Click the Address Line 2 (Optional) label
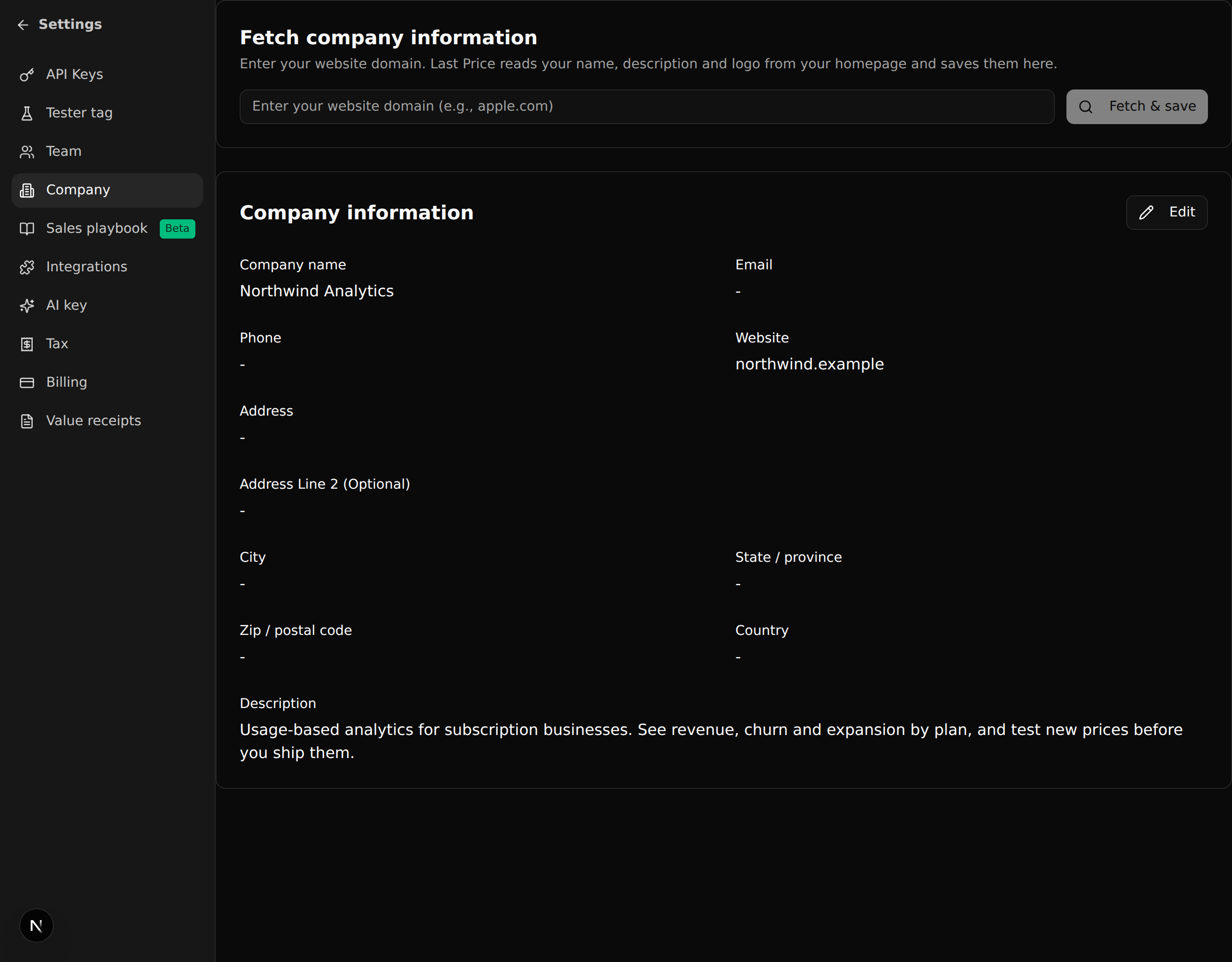1232x962 pixels. coord(325,484)
